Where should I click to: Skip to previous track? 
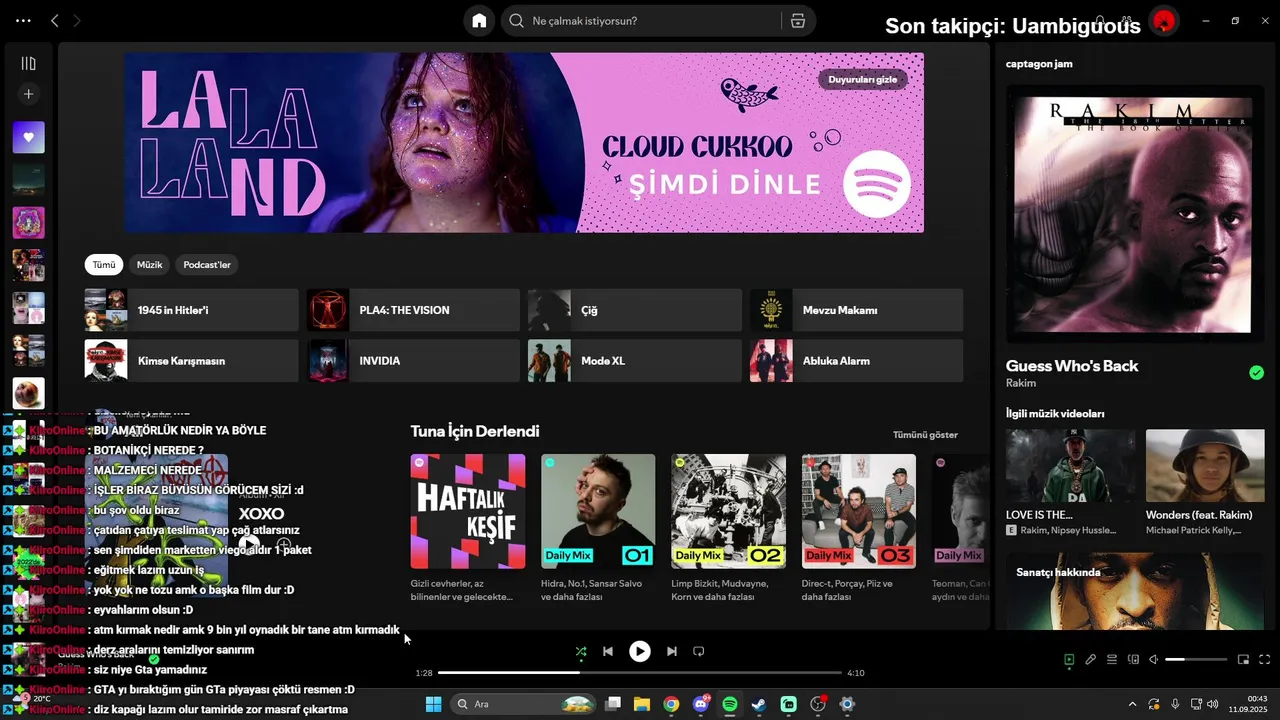(x=607, y=651)
